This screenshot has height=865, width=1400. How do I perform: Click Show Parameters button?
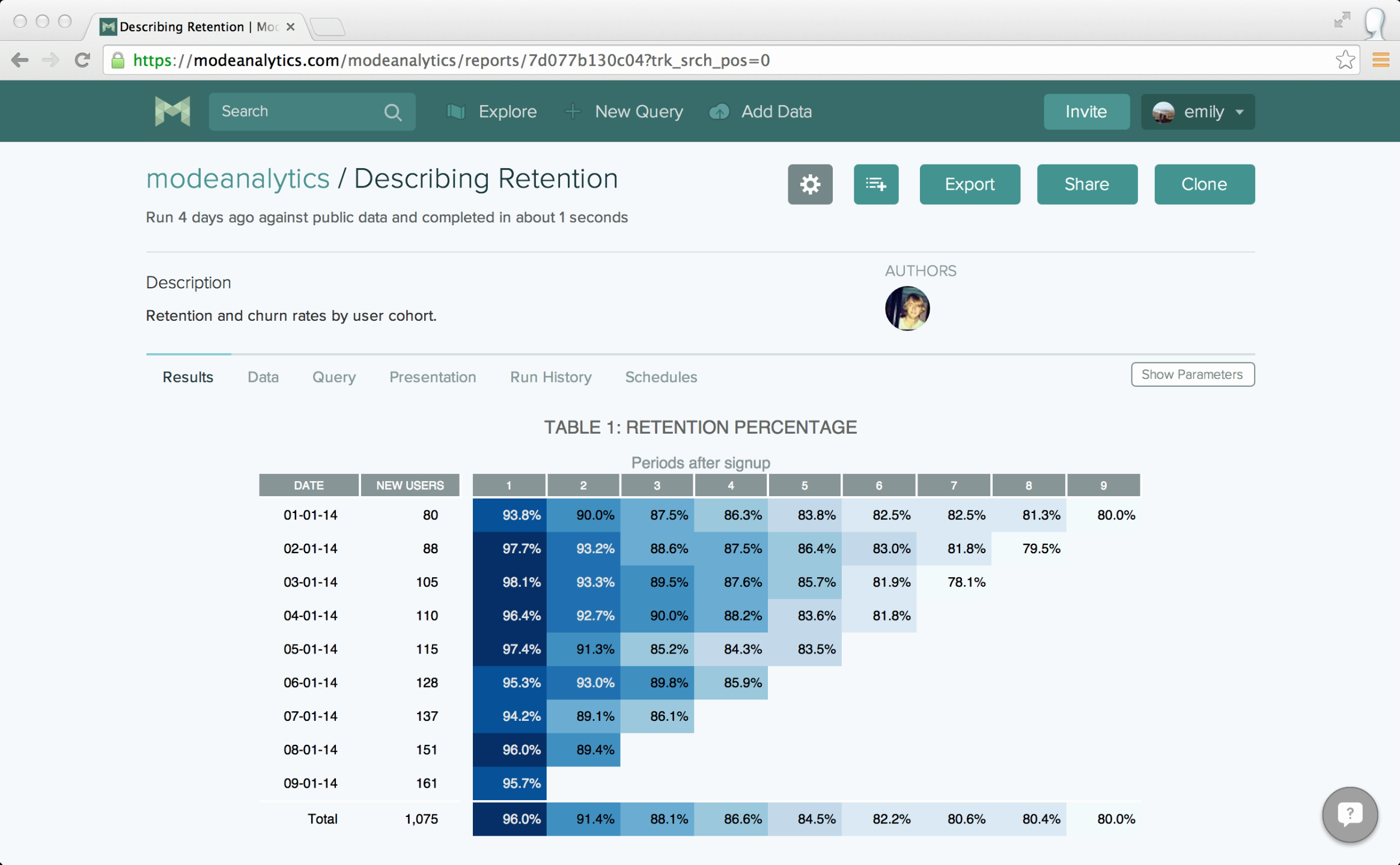(x=1193, y=375)
